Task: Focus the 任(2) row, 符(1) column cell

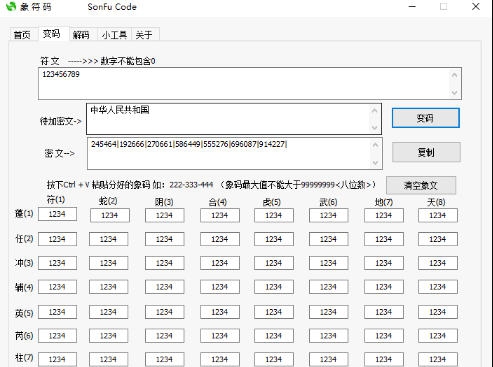Action: click(x=57, y=239)
